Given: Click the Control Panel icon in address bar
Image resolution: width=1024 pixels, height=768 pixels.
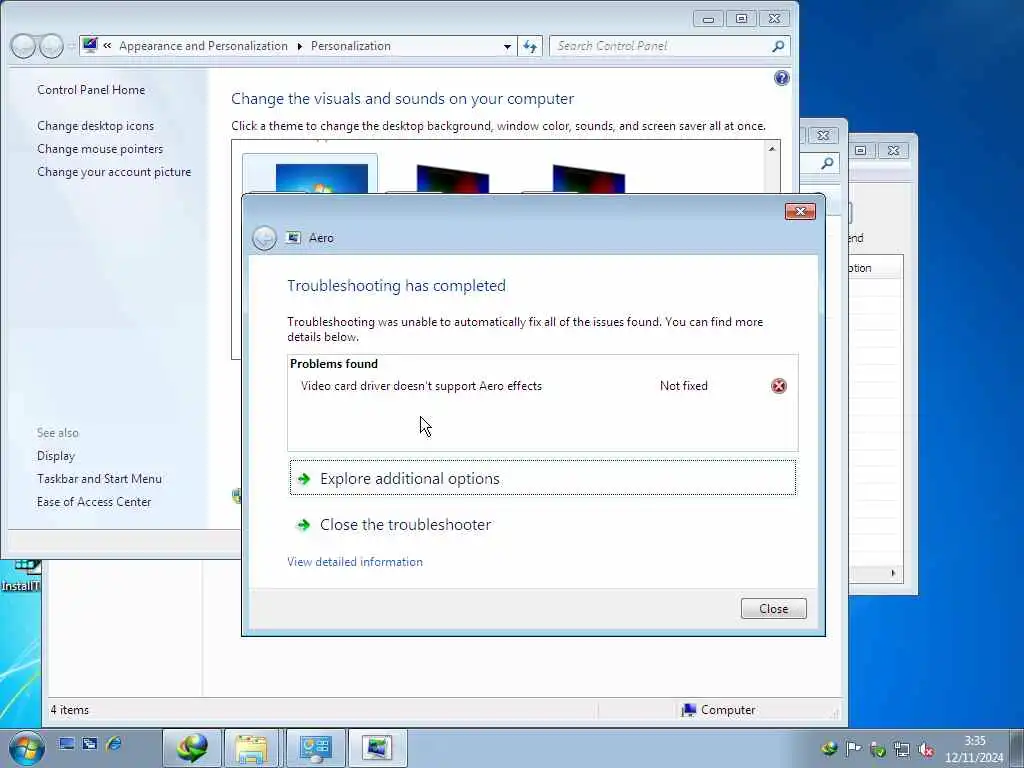Looking at the screenshot, I should 90,45.
